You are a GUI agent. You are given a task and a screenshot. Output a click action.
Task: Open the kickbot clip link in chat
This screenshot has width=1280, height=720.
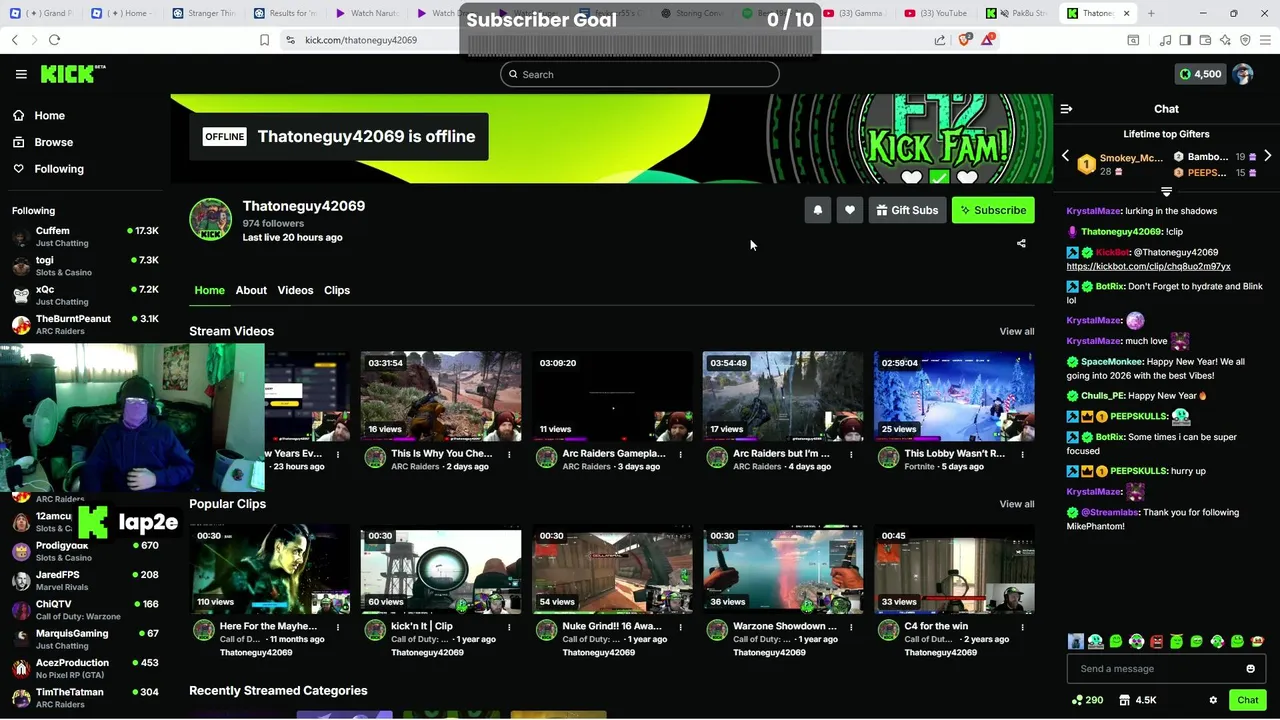tap(1148, 267)
